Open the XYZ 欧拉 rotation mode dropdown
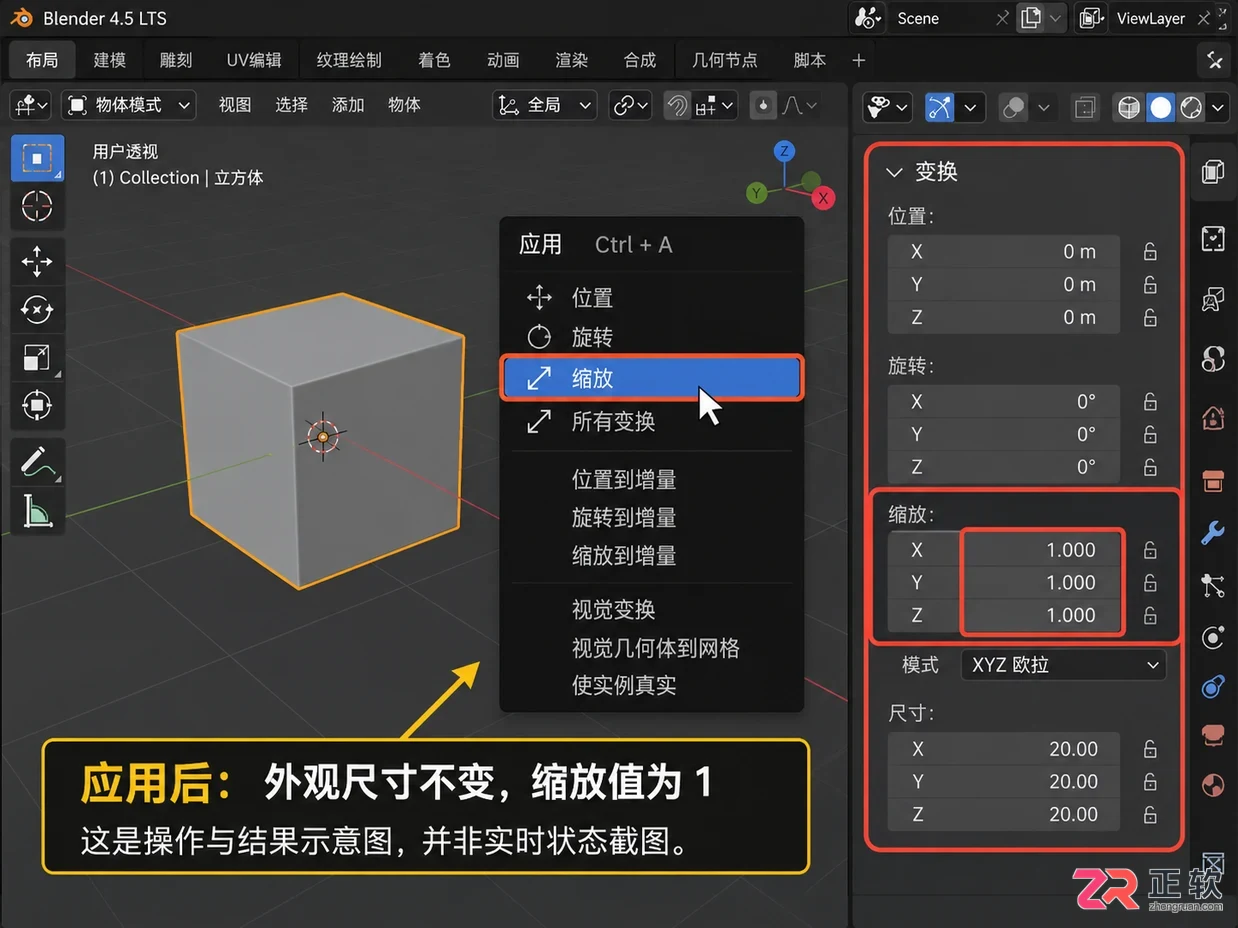Screen dimensions: 1238x928 [1063, 665]
